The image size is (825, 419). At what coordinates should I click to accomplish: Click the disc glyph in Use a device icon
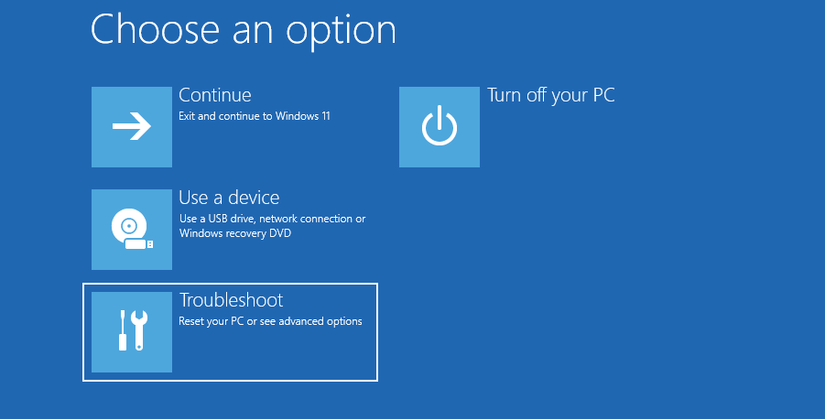tap(128, 228)
